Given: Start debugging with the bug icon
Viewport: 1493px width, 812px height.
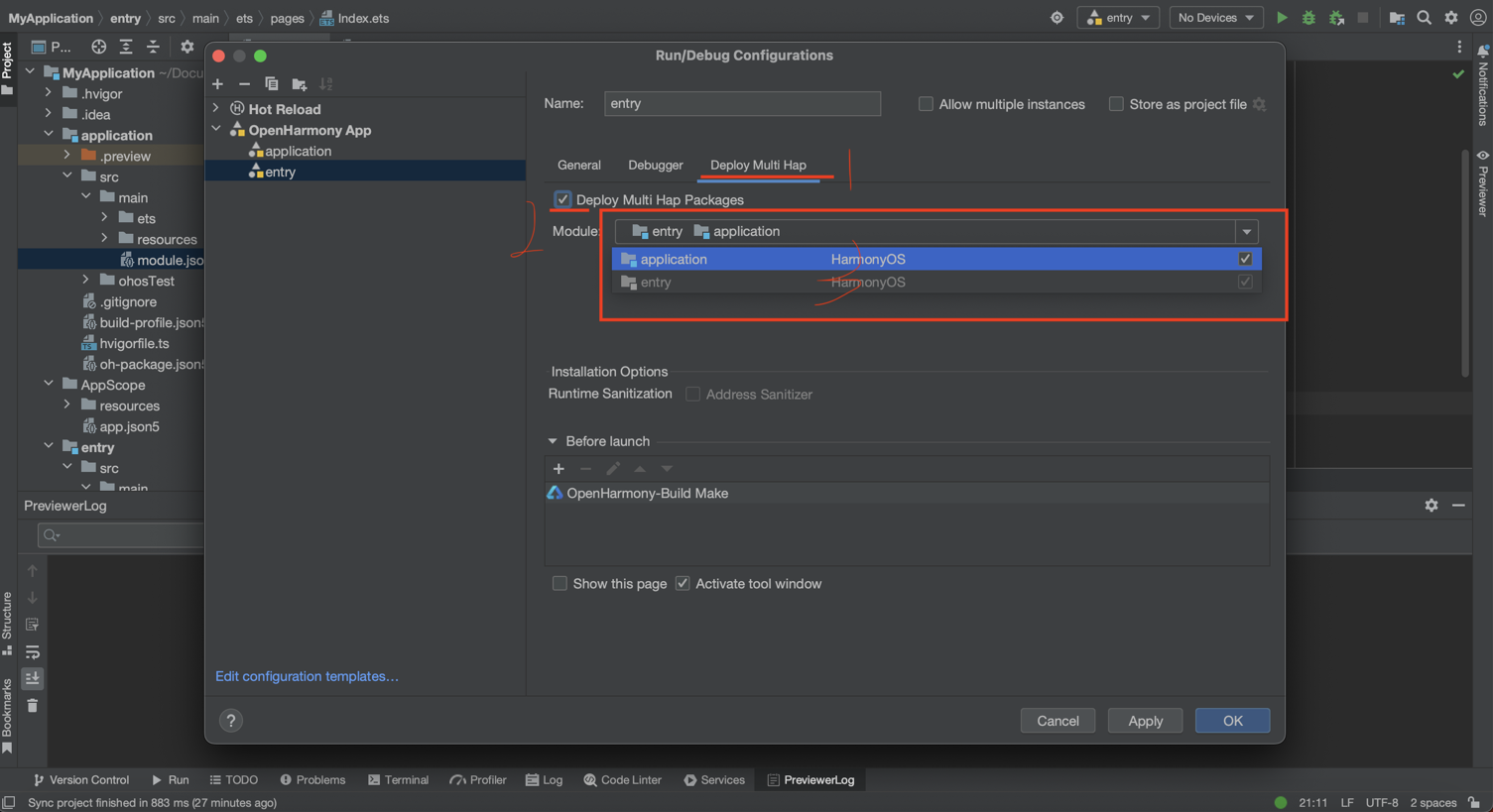Looking at the screenshot, I should tap(1308, 18).
